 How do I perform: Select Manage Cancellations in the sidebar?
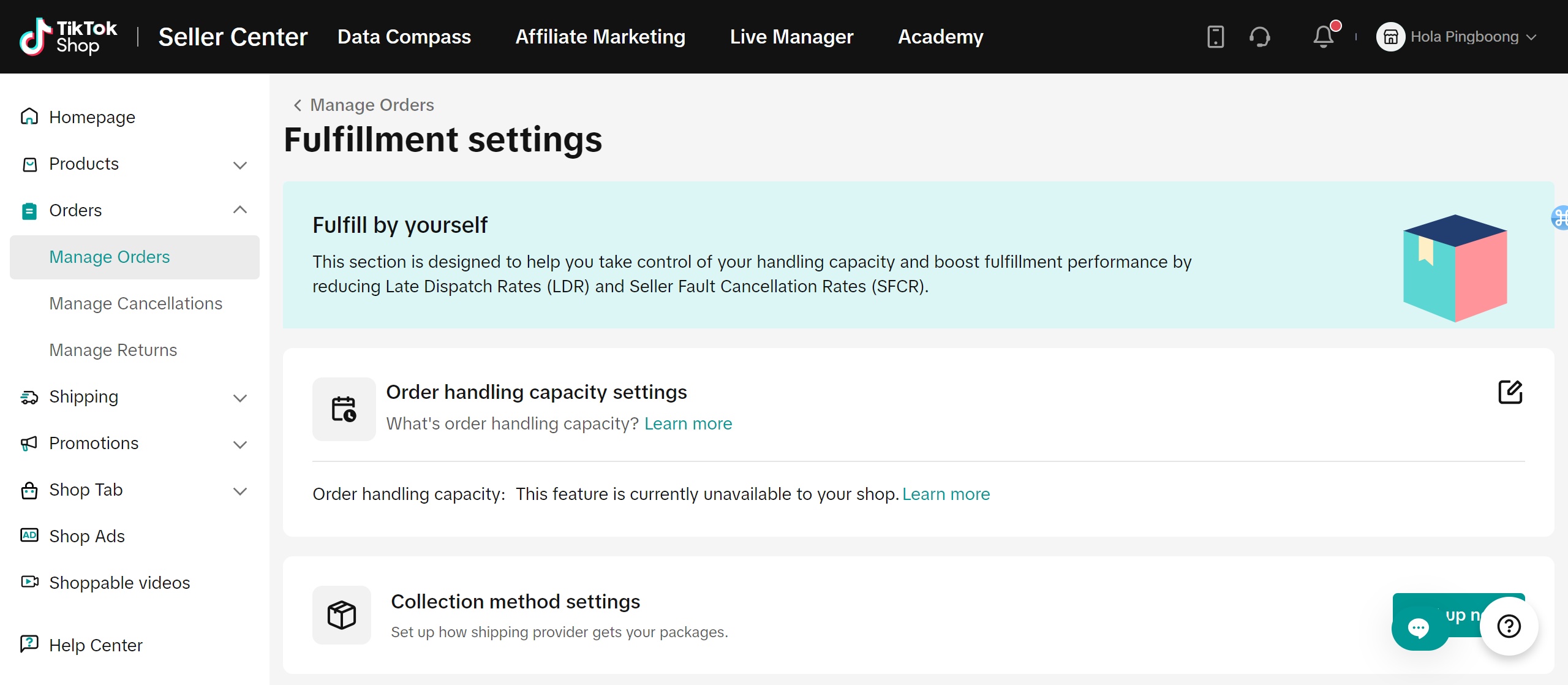(136, 303)
